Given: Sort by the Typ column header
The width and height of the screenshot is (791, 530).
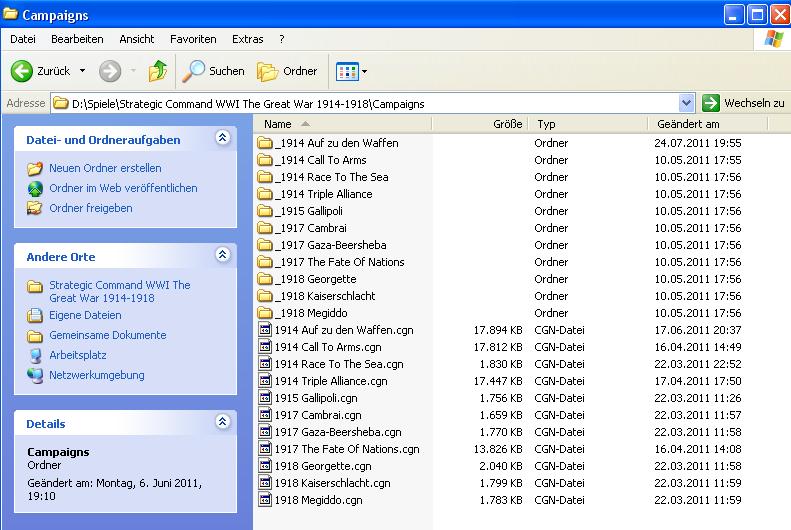Looking at the screenshot, I should (588, 124).
